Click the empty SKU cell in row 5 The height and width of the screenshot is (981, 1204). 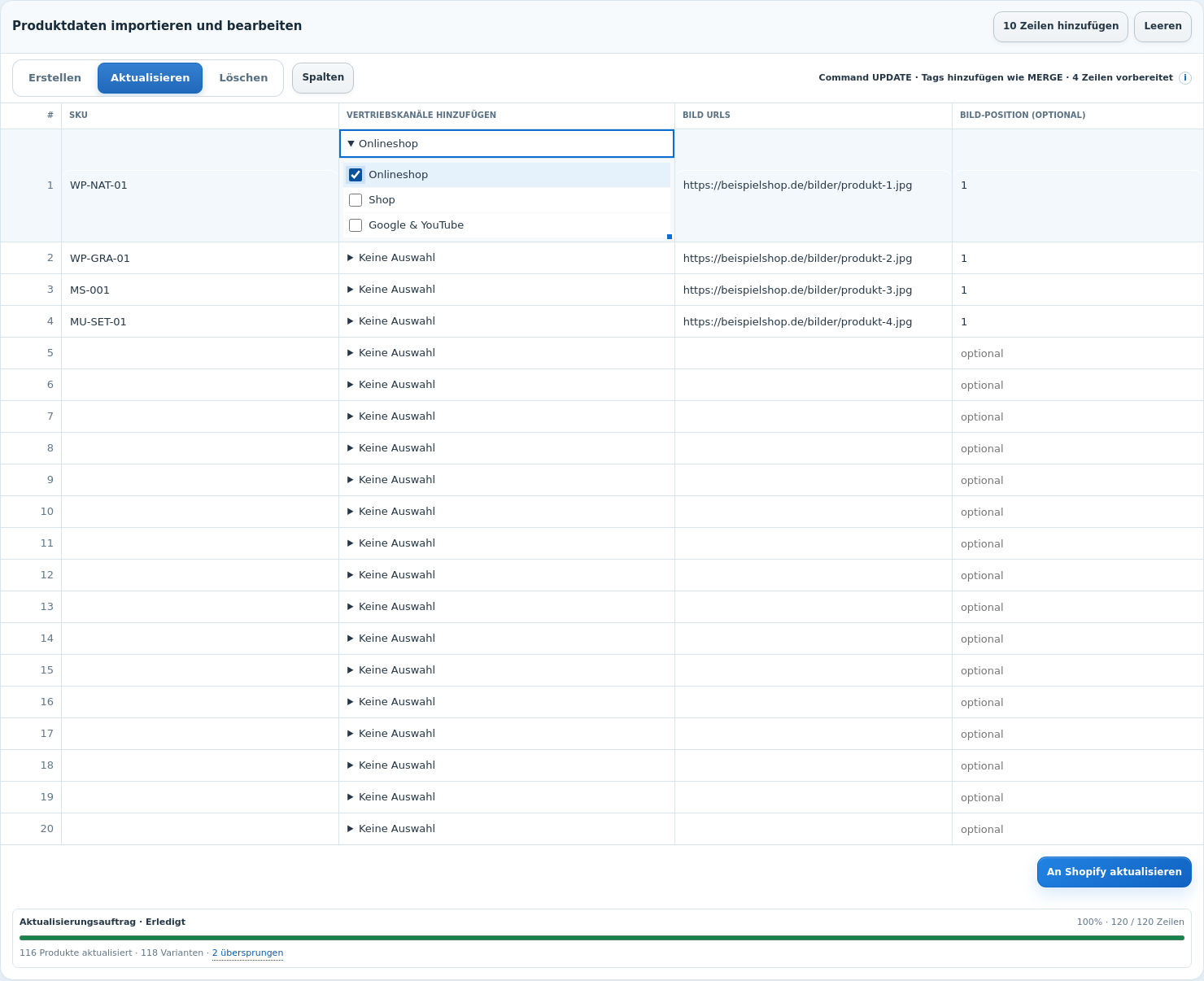200,354
